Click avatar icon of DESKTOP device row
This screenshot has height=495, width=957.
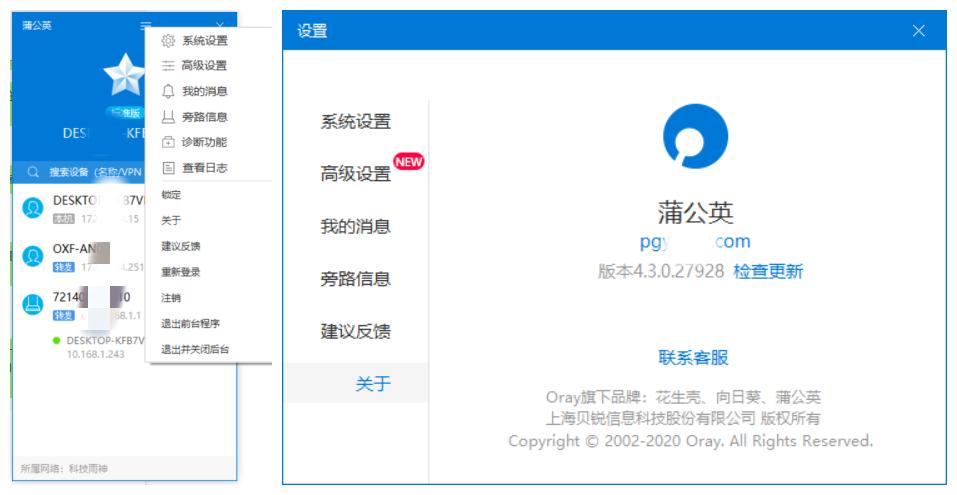33,208
